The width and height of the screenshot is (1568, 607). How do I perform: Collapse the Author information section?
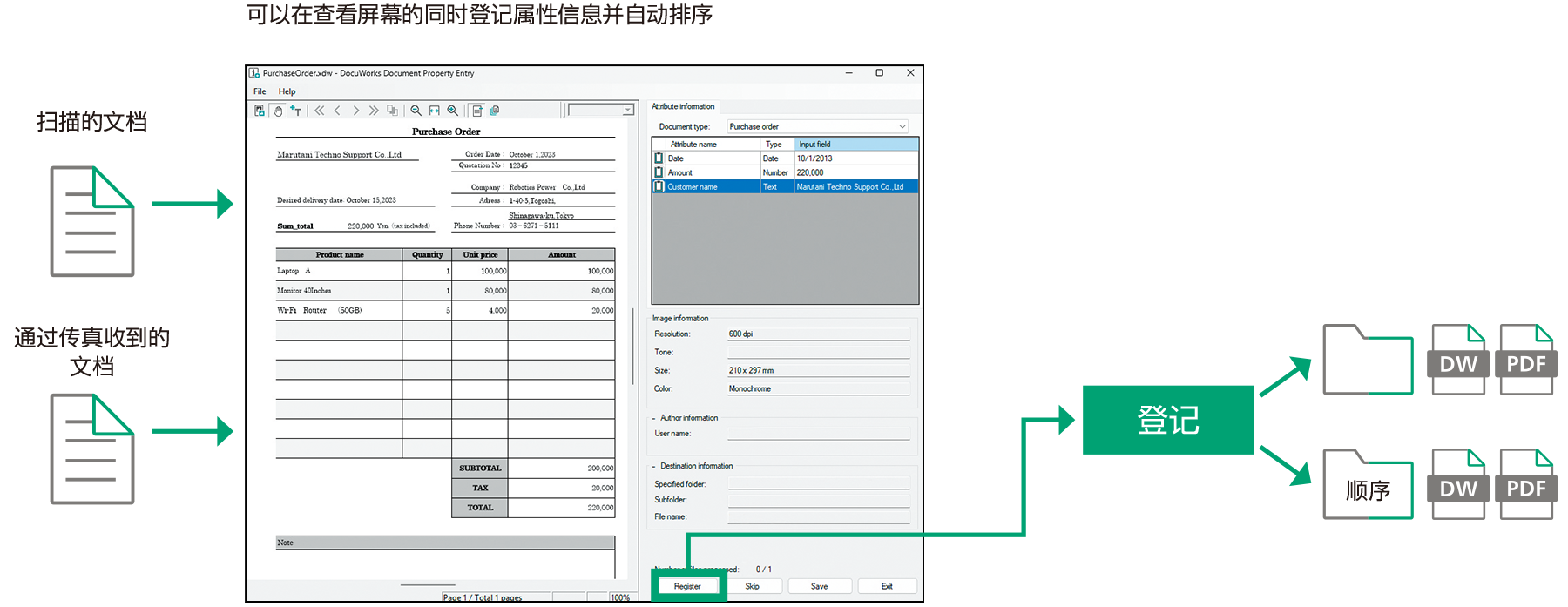654,418
